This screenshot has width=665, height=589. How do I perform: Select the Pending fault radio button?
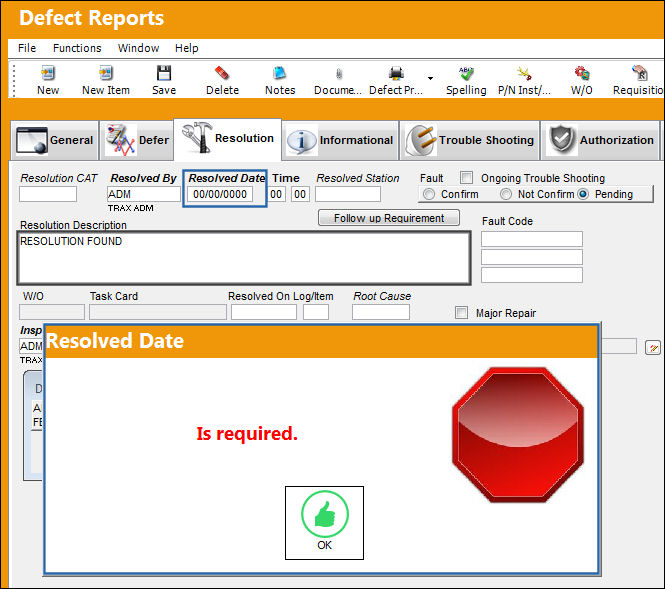pyautogui.click(x=583, y=194)
